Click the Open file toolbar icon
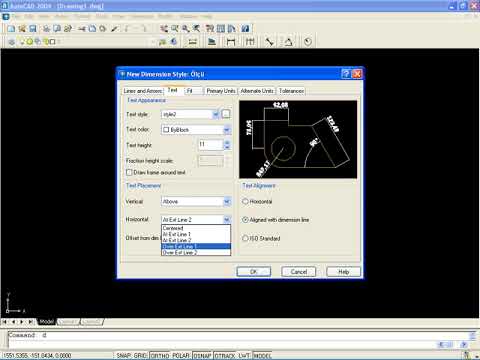This screenshot has height=360, width=480. pos(22,29)
